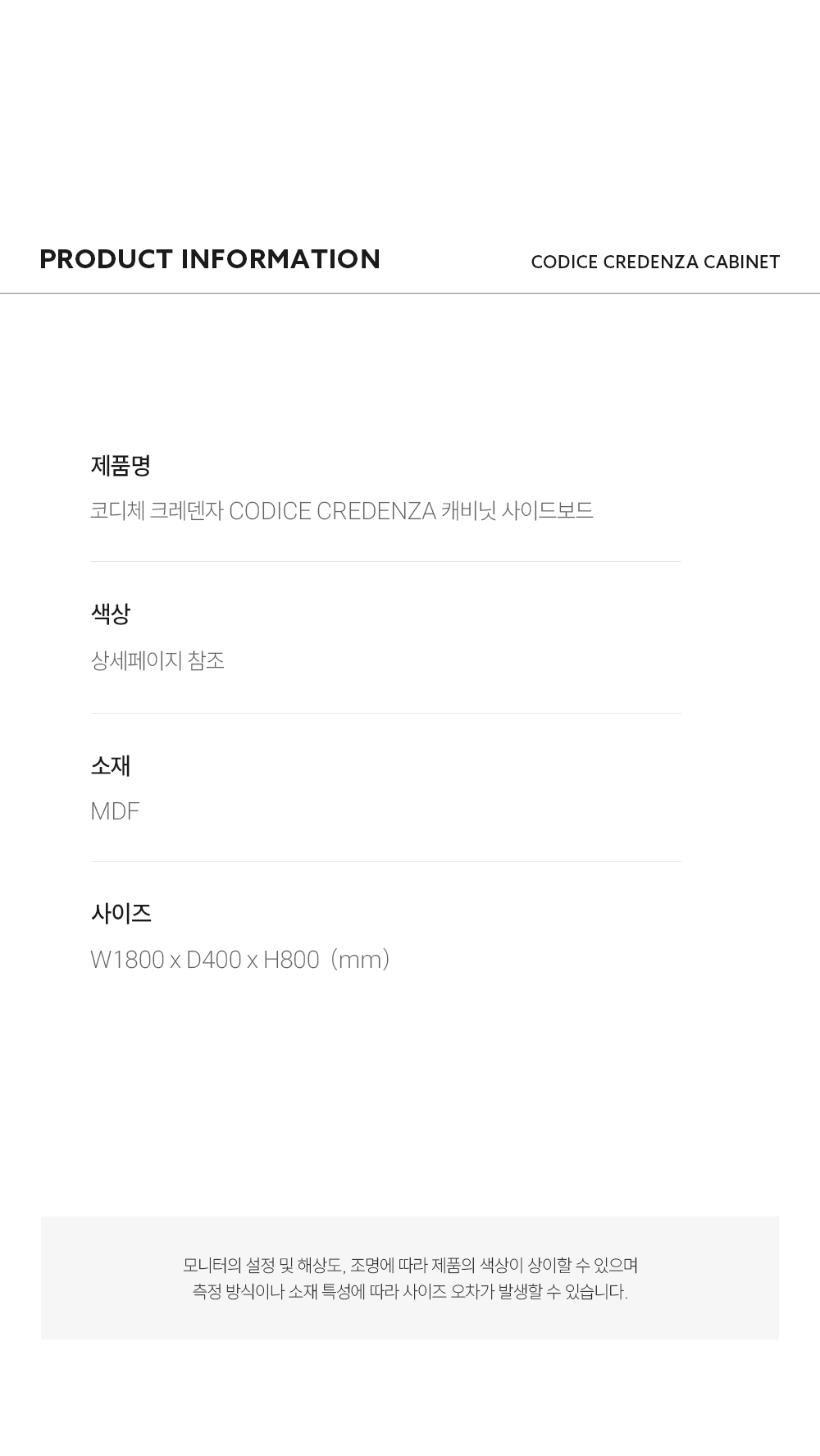Click the size tolerance notice second line
Screen dimensions: 820x1456
(x=410, y=1292)
